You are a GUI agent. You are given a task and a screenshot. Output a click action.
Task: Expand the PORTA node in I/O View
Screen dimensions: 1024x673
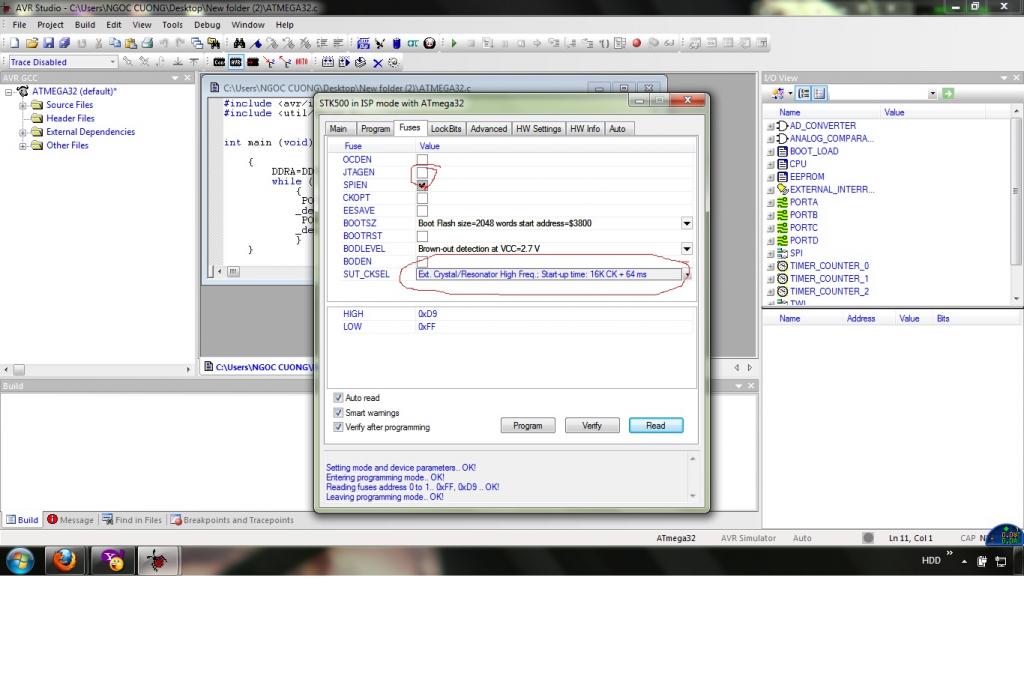(770, 202)
